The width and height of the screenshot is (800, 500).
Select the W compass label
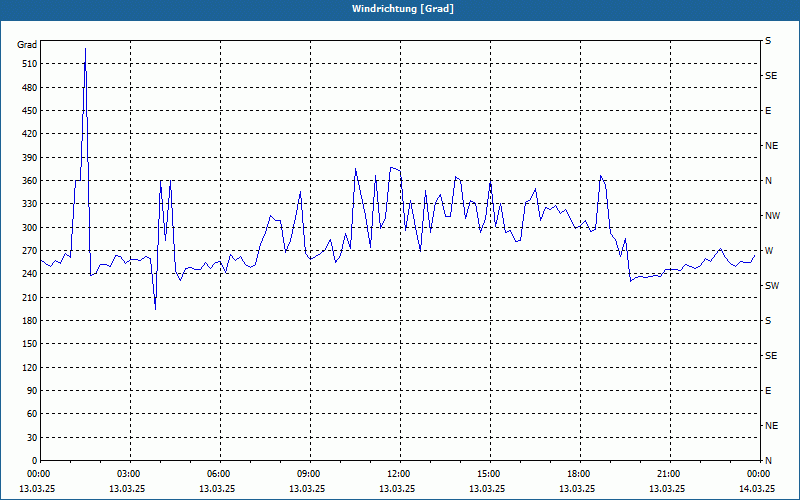[x=769, y=251]
